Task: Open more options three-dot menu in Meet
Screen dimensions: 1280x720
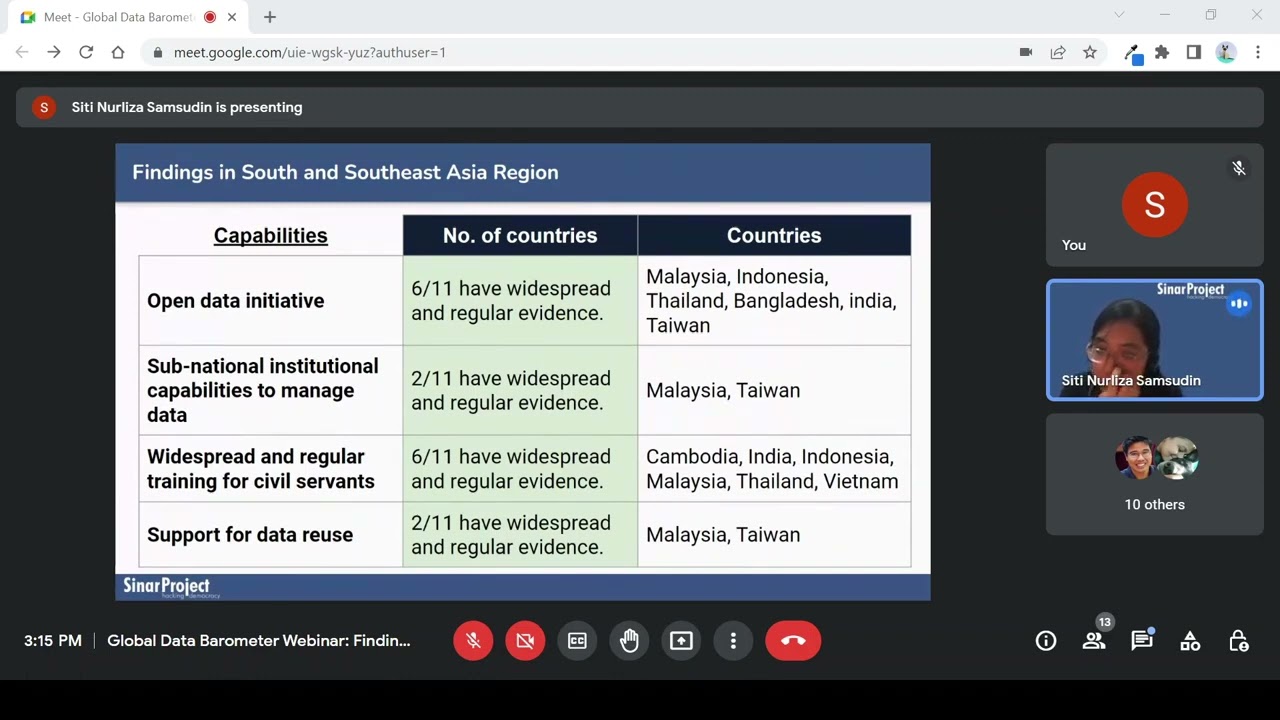Action: (733, 641)
